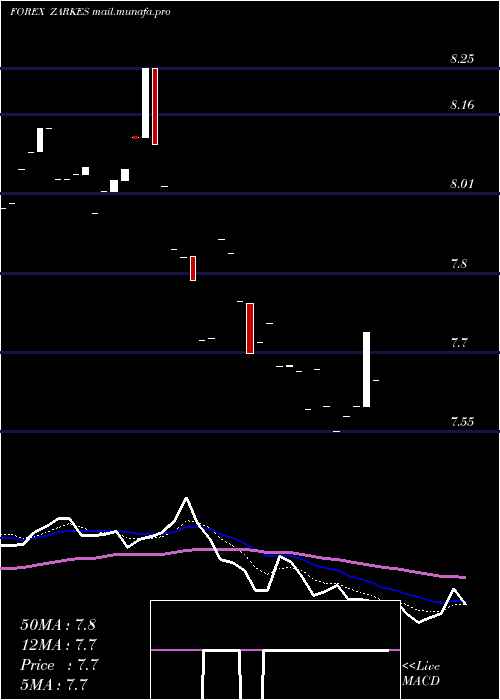Select the 7.8 price level label

[459, 263]
